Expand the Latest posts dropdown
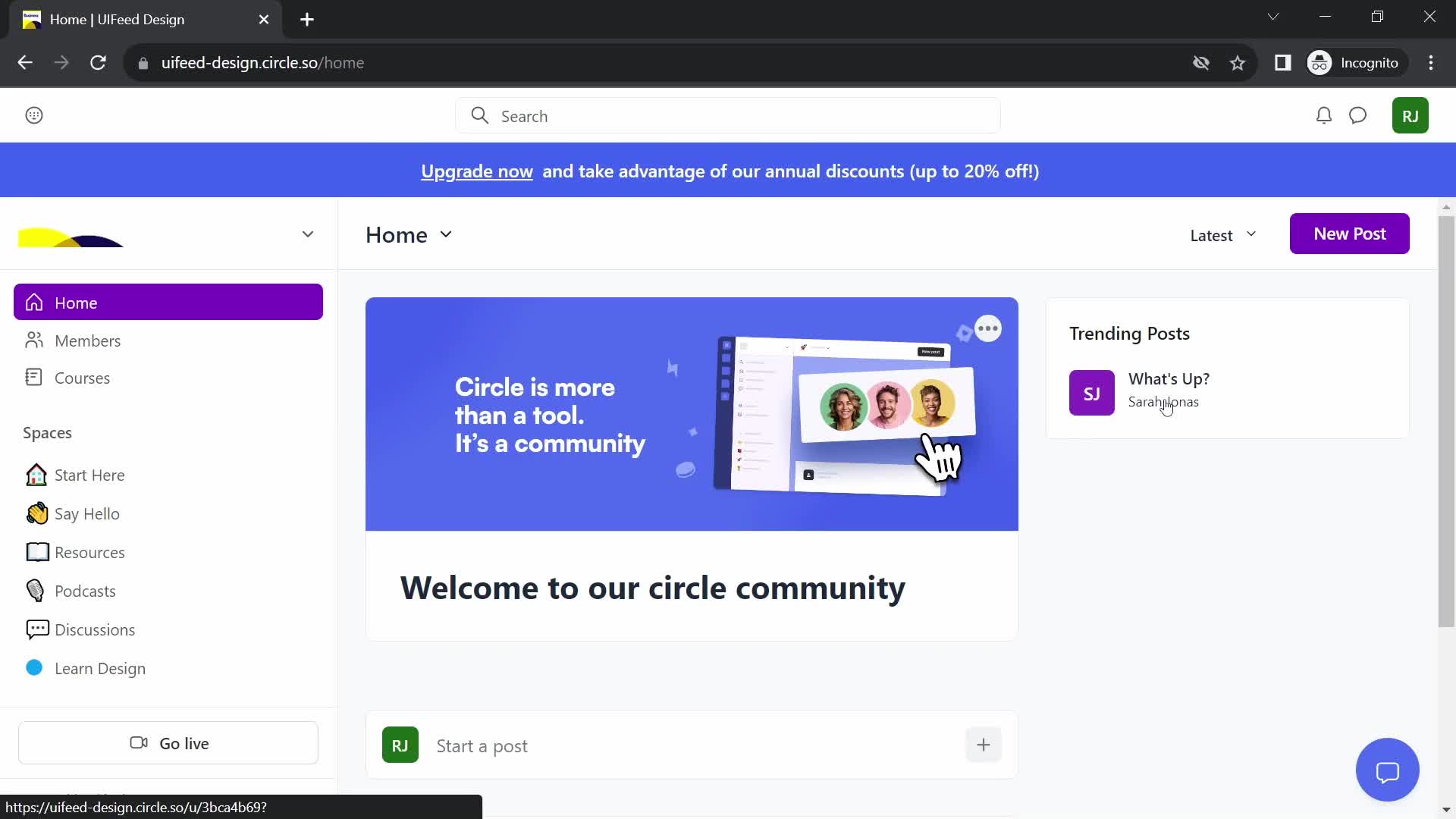1456x819 pixels. point(1222,233)
